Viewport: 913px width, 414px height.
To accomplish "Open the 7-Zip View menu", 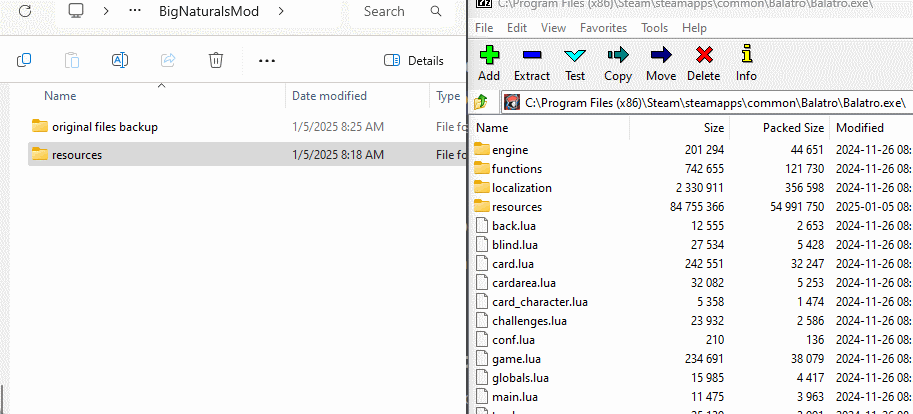I will pyautogui.click(x=553, y=27).
